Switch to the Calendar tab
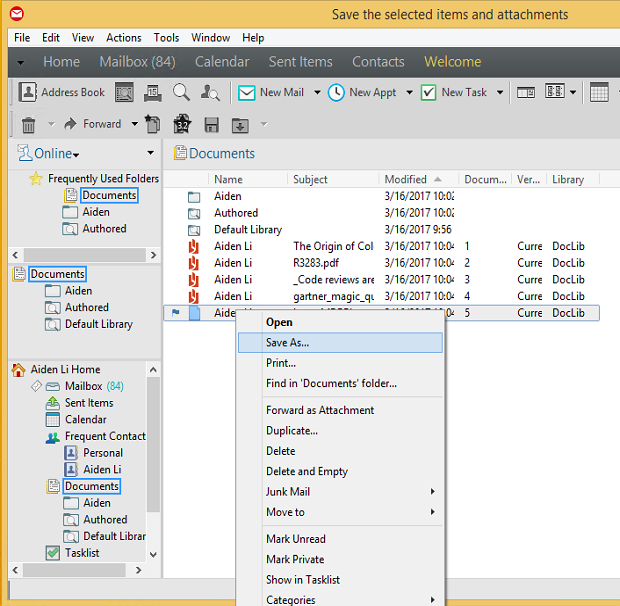Screen dimensions: 620x606 (222, 62)
